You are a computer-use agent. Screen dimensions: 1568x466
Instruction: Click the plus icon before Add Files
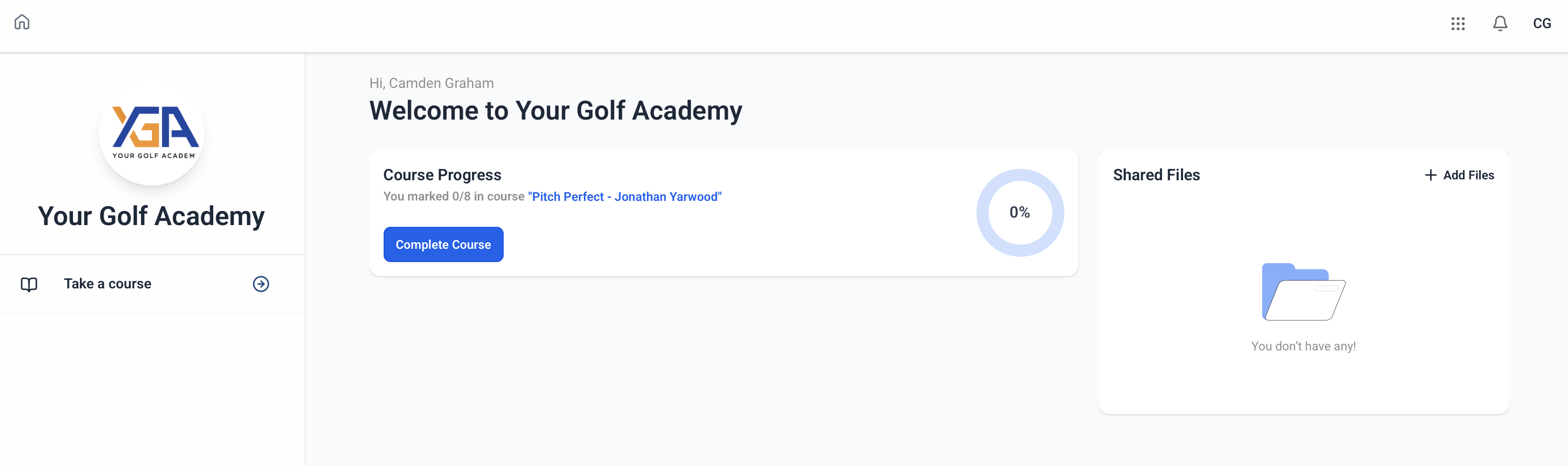click(x=1430, y=175)
